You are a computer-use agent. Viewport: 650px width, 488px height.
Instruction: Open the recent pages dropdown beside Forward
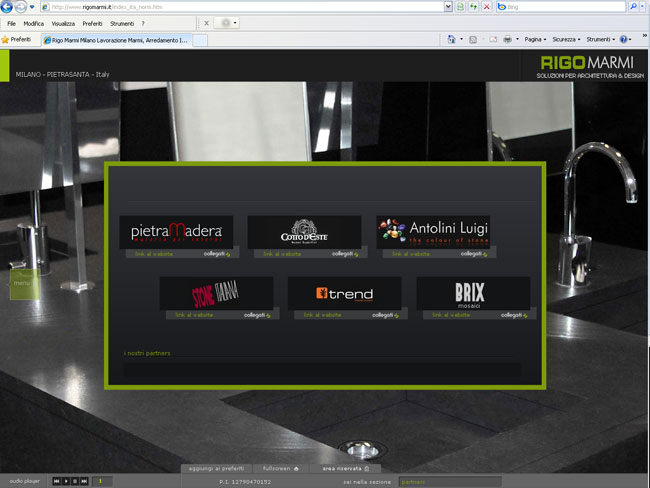coord(32,7)
